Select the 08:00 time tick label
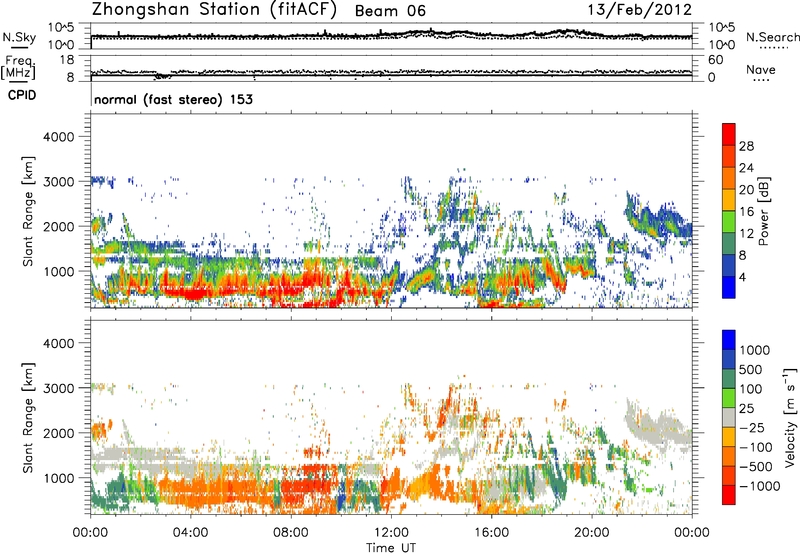The width and height of the screenshot is (800, 554). (291, 533)
